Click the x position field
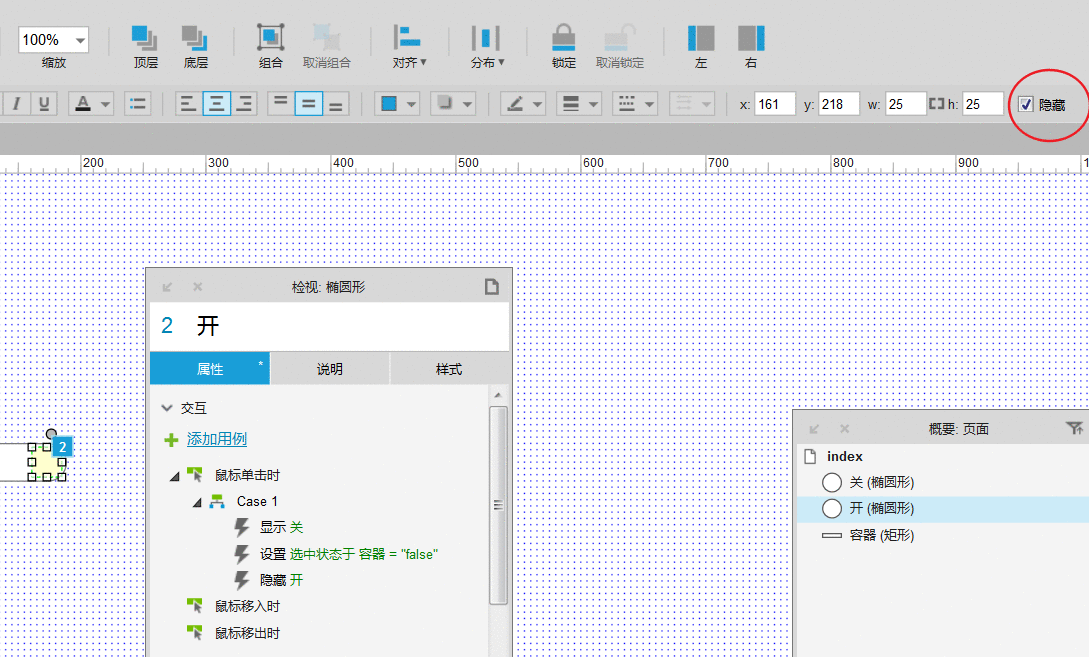 tap(774, 104)
